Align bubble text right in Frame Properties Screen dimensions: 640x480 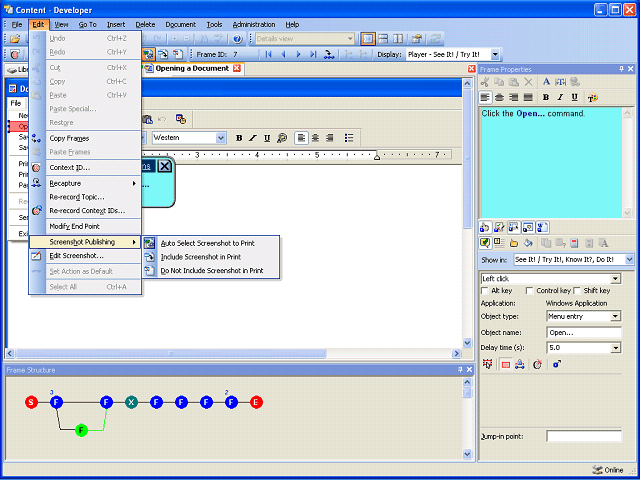click(x=514, y=97)
